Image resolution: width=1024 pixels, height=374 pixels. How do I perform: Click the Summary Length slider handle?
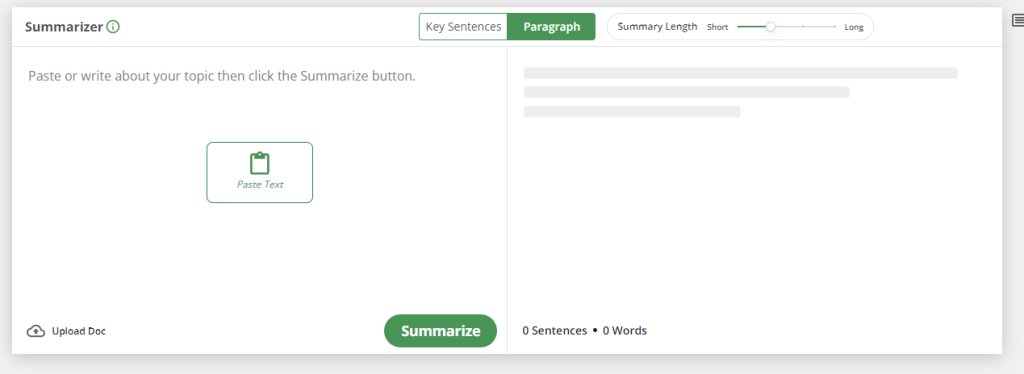click(771, 27)
